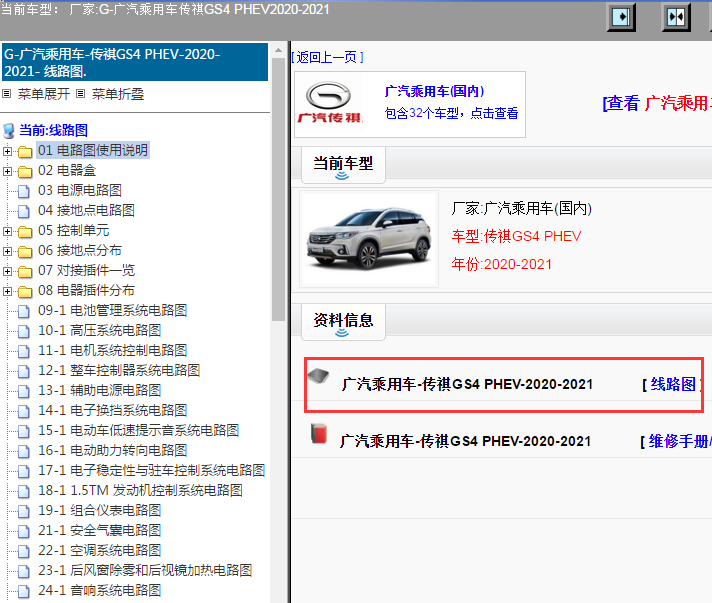The height and width of the screenshot is (603, 712).
Task: Click the 传祺GS4 PHEV car thumbnail
Action: point(369,239)
